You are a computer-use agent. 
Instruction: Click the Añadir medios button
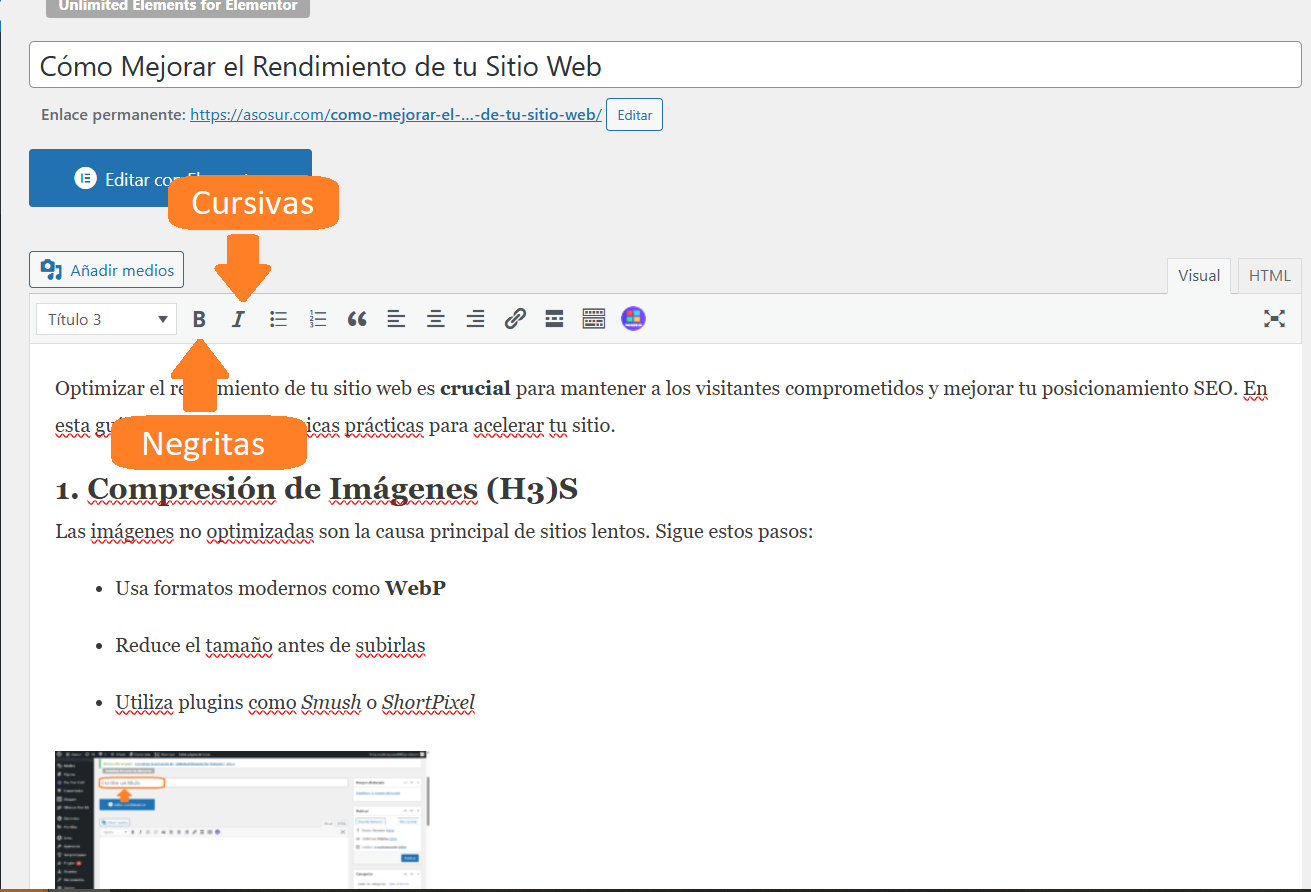(x=107, y=270)
